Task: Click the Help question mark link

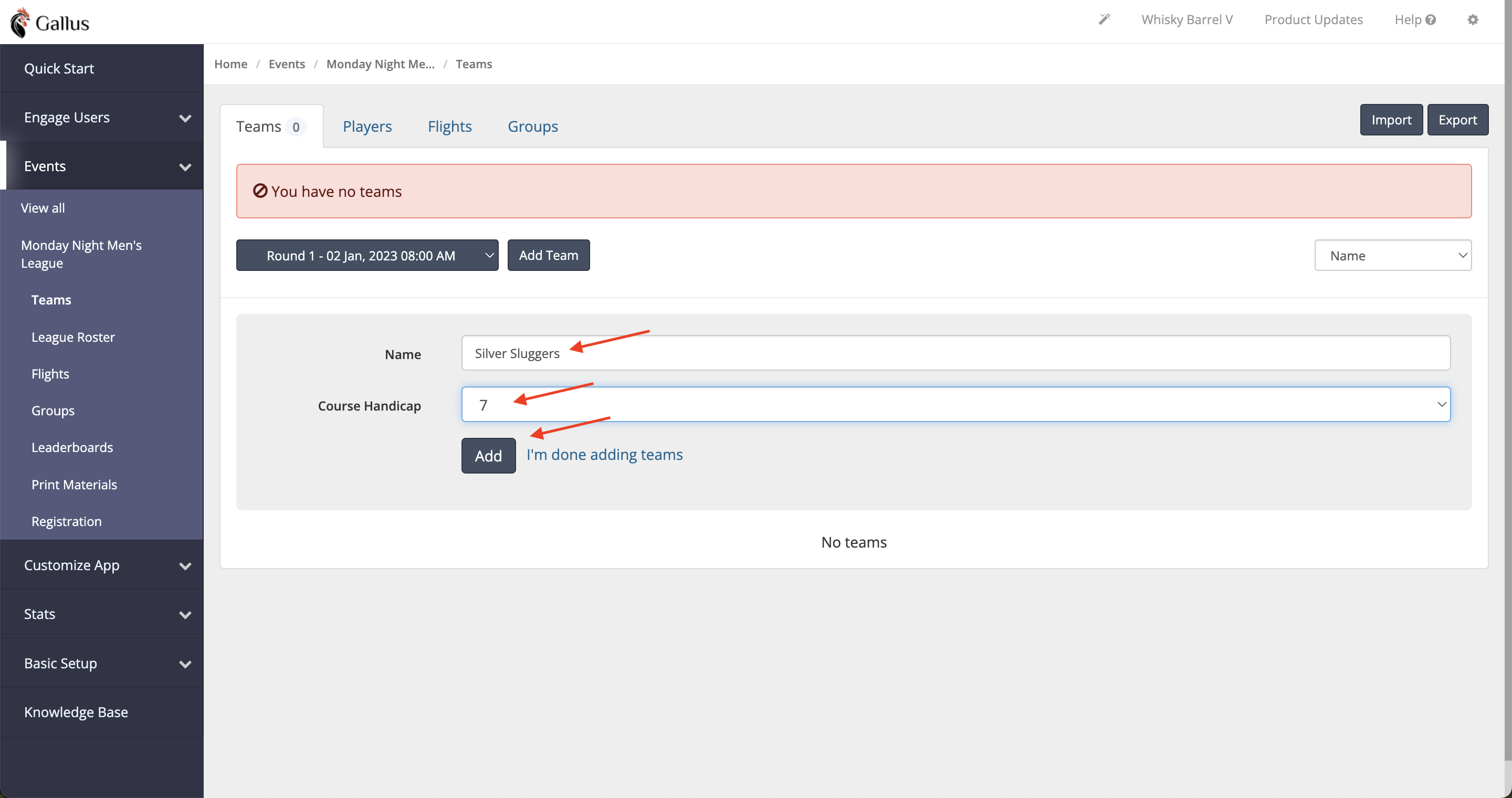Action: tap(1414, 19)
